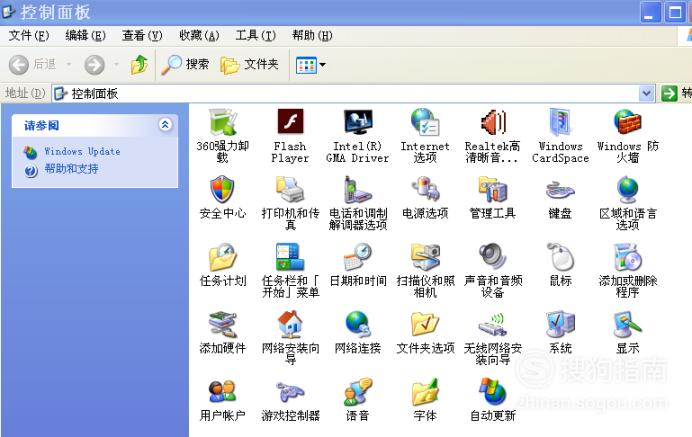The width and height of the screenshot is (692, 437).
Task: Open the 编辑(E) menu
Action: pyautogui.click(x=85, y=35)
